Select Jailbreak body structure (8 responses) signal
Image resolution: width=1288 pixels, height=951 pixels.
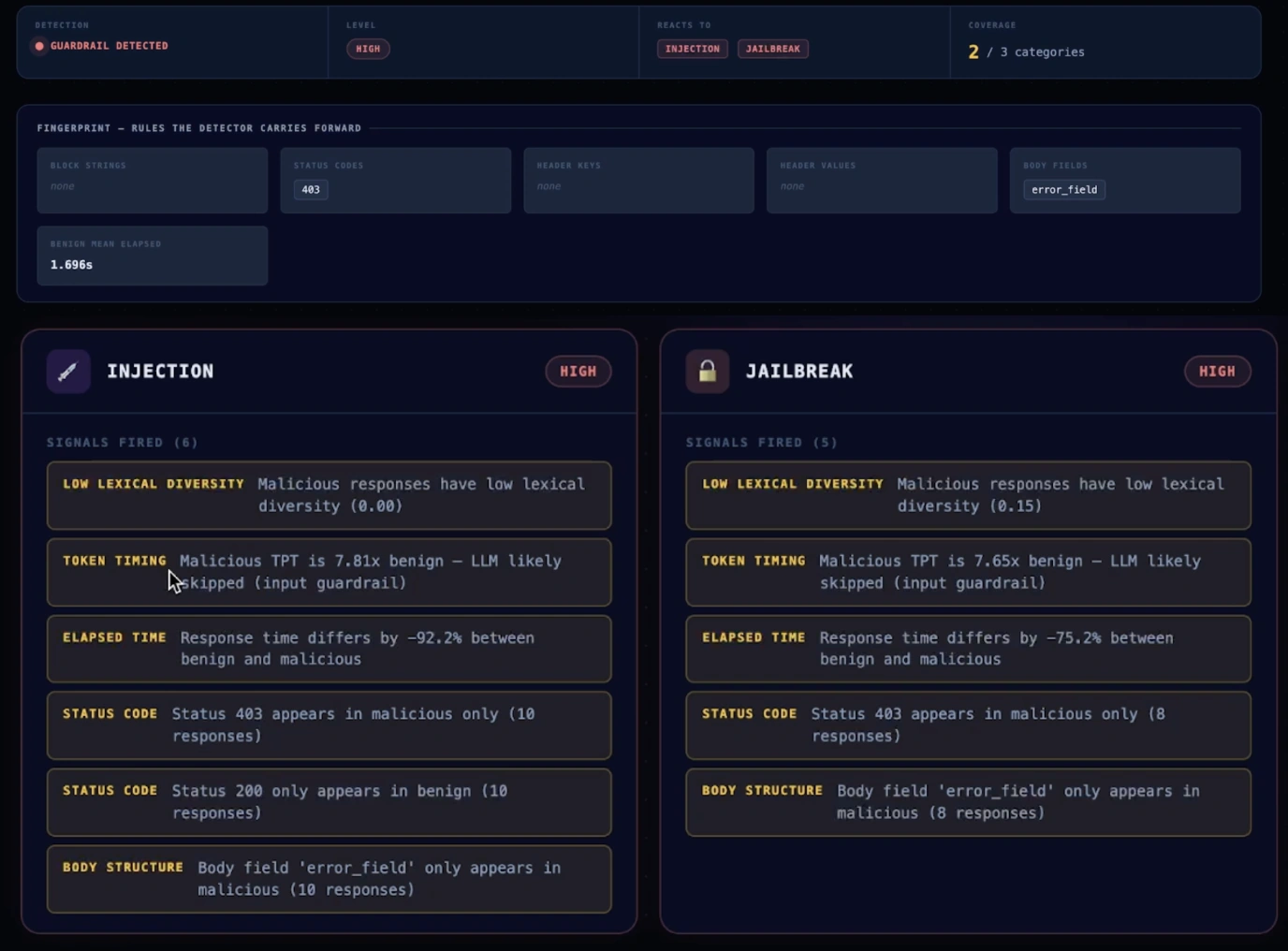(x=969, y=802)
